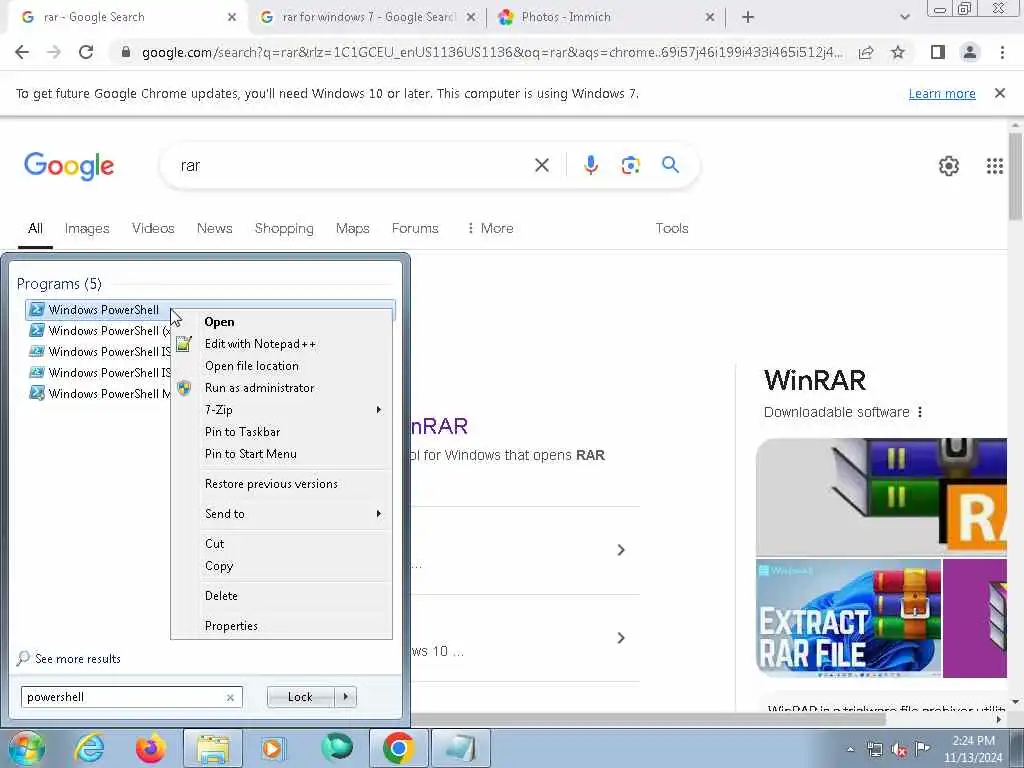This screenshot has height=768, width=1024.
Task: Click the Action Center flag icon
Action: click(922, 749)
